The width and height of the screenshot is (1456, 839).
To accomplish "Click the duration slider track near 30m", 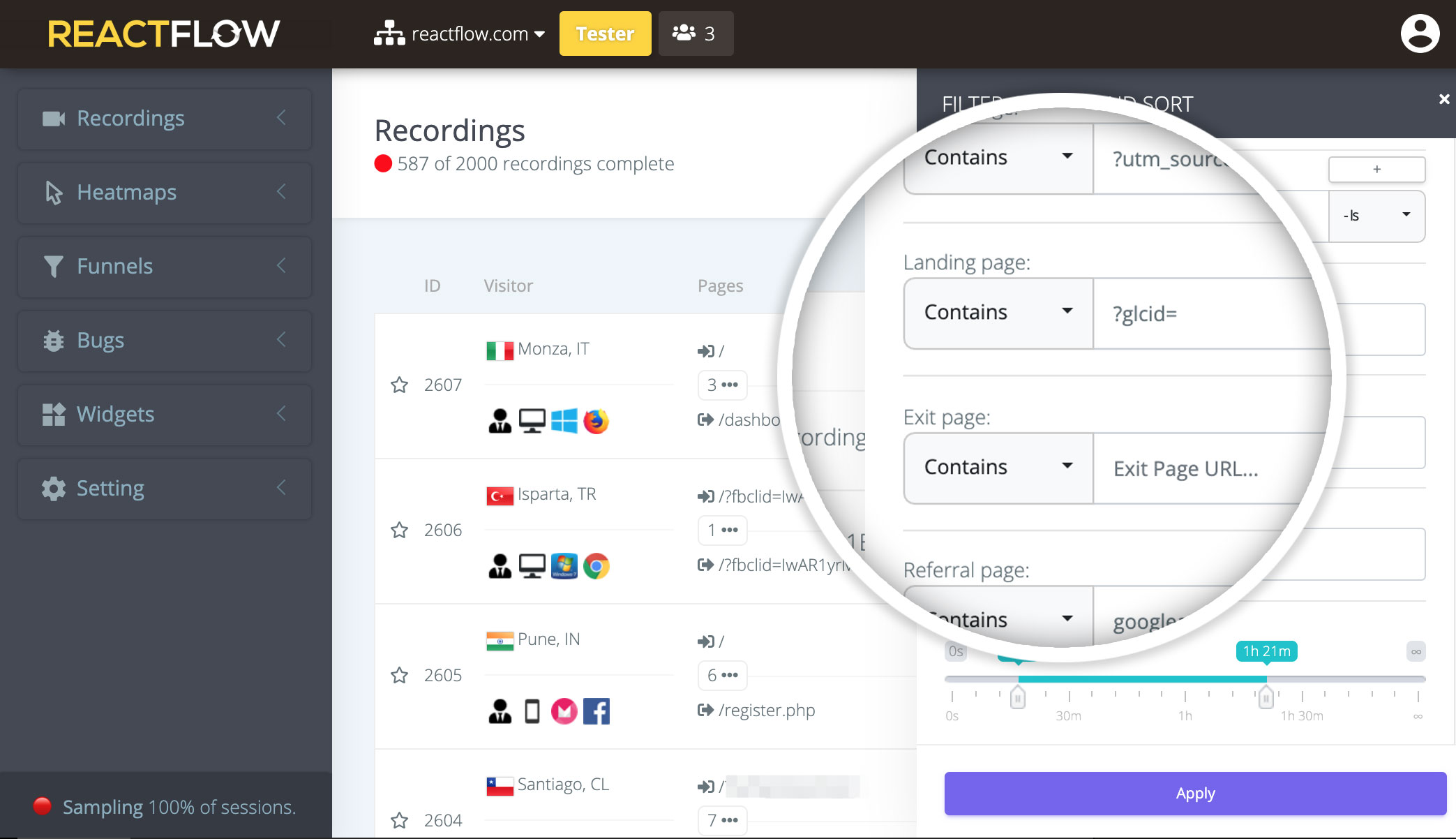I will coord(1069,679).
